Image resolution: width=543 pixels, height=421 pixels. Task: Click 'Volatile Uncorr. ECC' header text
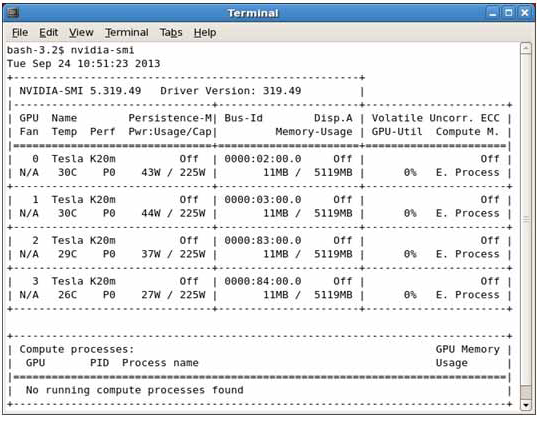tap(436, 118)
